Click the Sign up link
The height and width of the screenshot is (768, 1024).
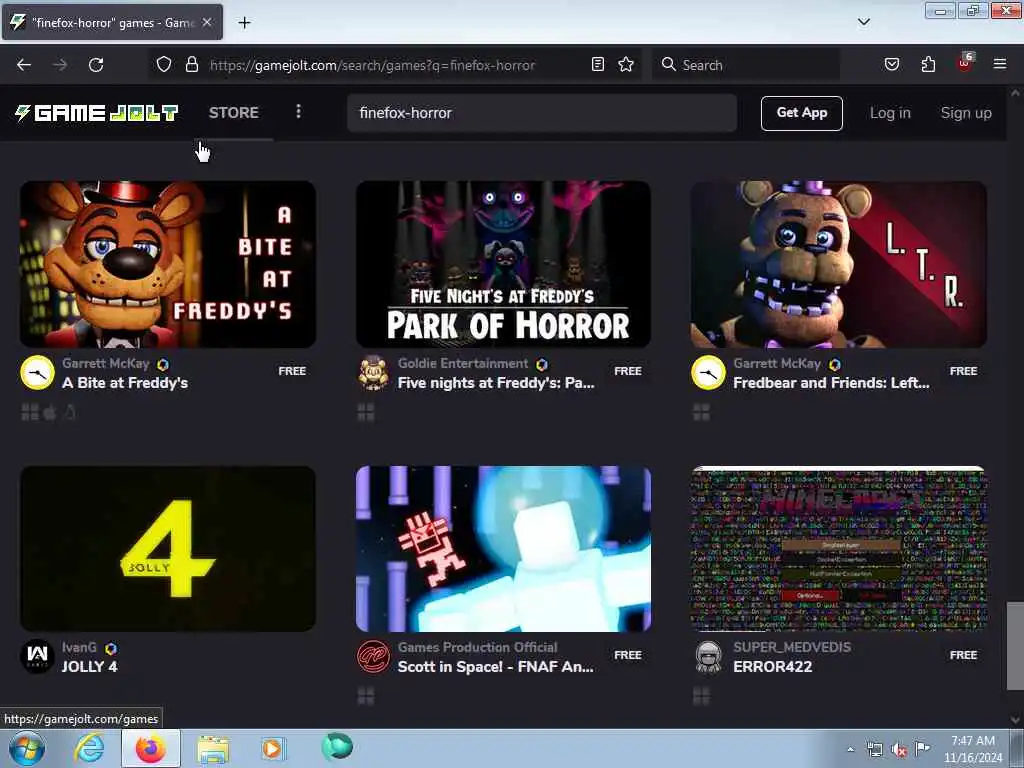(x=966, y=113)
